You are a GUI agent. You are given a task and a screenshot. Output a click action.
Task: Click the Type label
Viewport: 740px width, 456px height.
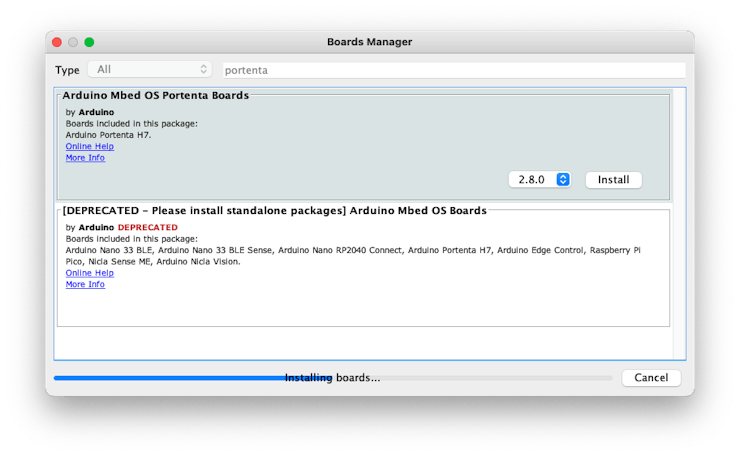[67, 70]
